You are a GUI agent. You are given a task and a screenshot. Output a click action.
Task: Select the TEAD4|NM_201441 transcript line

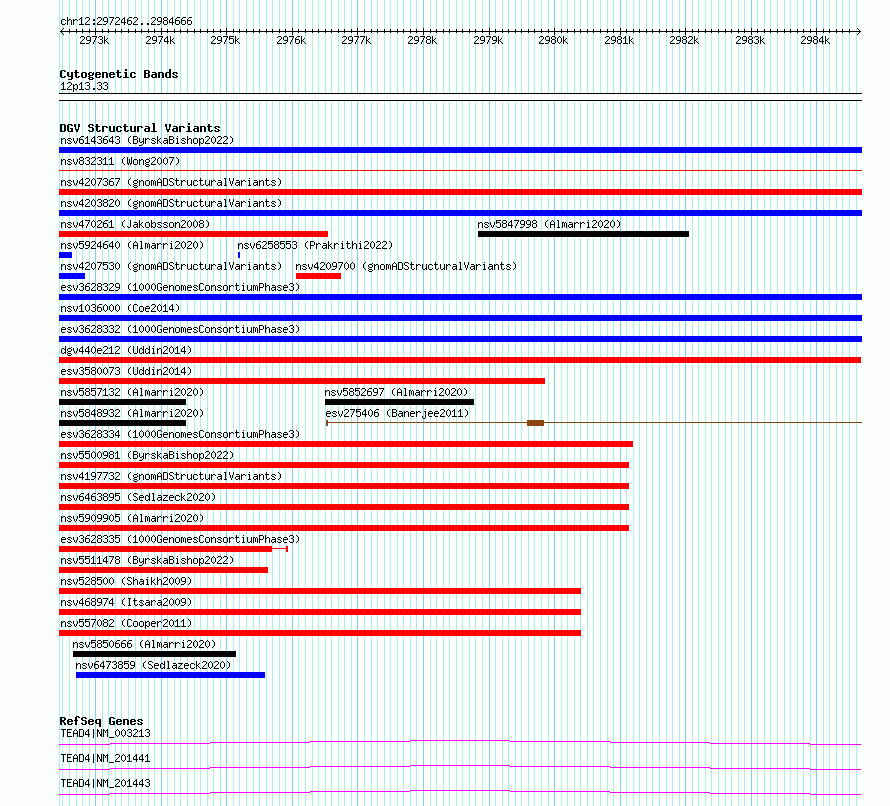click(x=460, y=767)
